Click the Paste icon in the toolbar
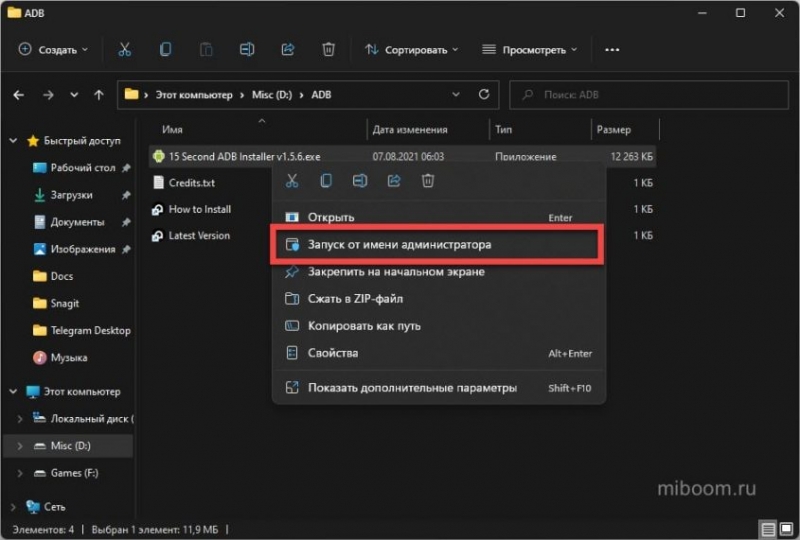Screen dimensions: 800x540 [x=206, y=50]
